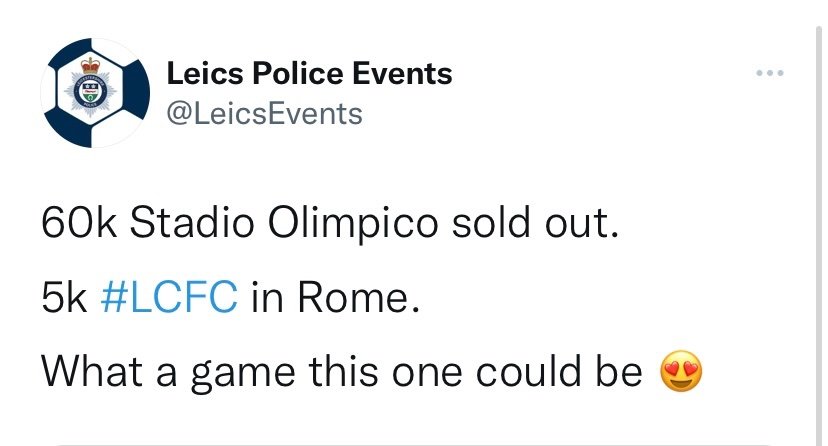
Task: Click the heart-eyes emoji in the tweet
Action: [x=681, y=371]
